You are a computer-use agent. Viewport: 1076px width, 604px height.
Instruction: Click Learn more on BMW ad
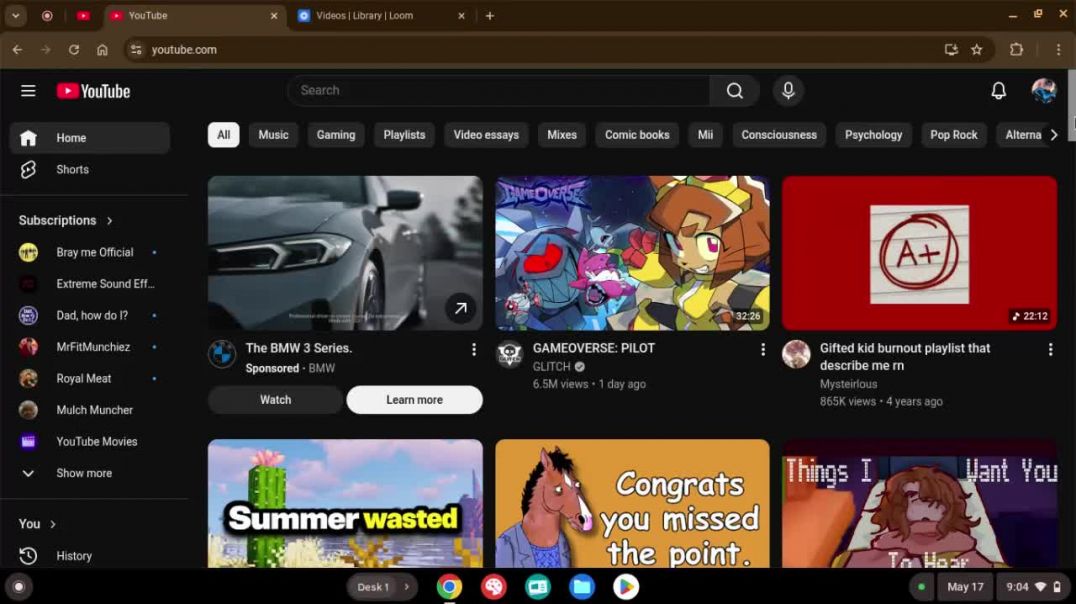tap(414, 399)
